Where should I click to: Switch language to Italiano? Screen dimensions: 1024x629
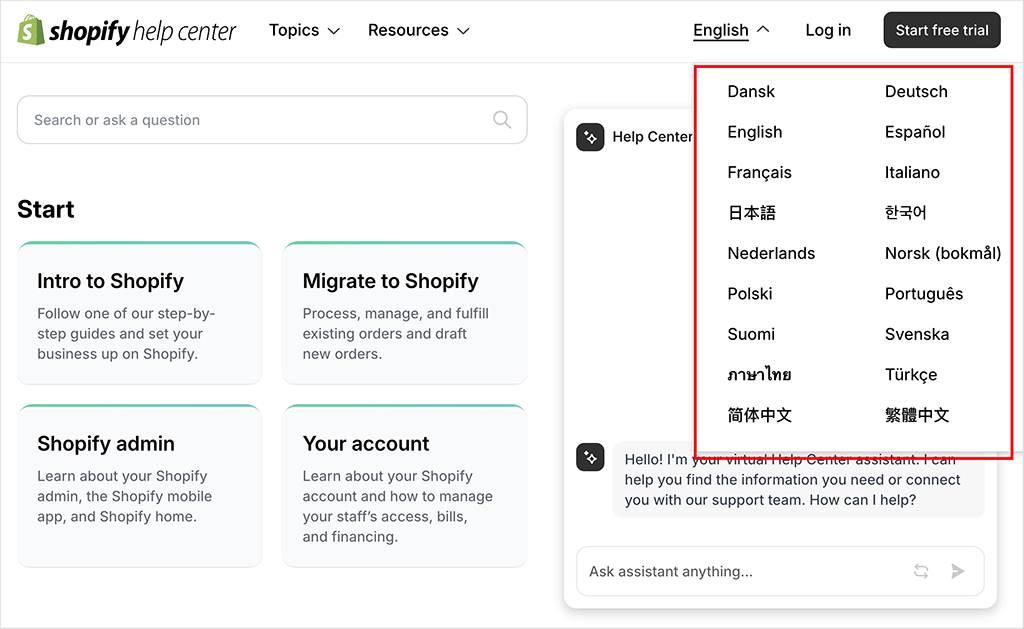[912, 172]
